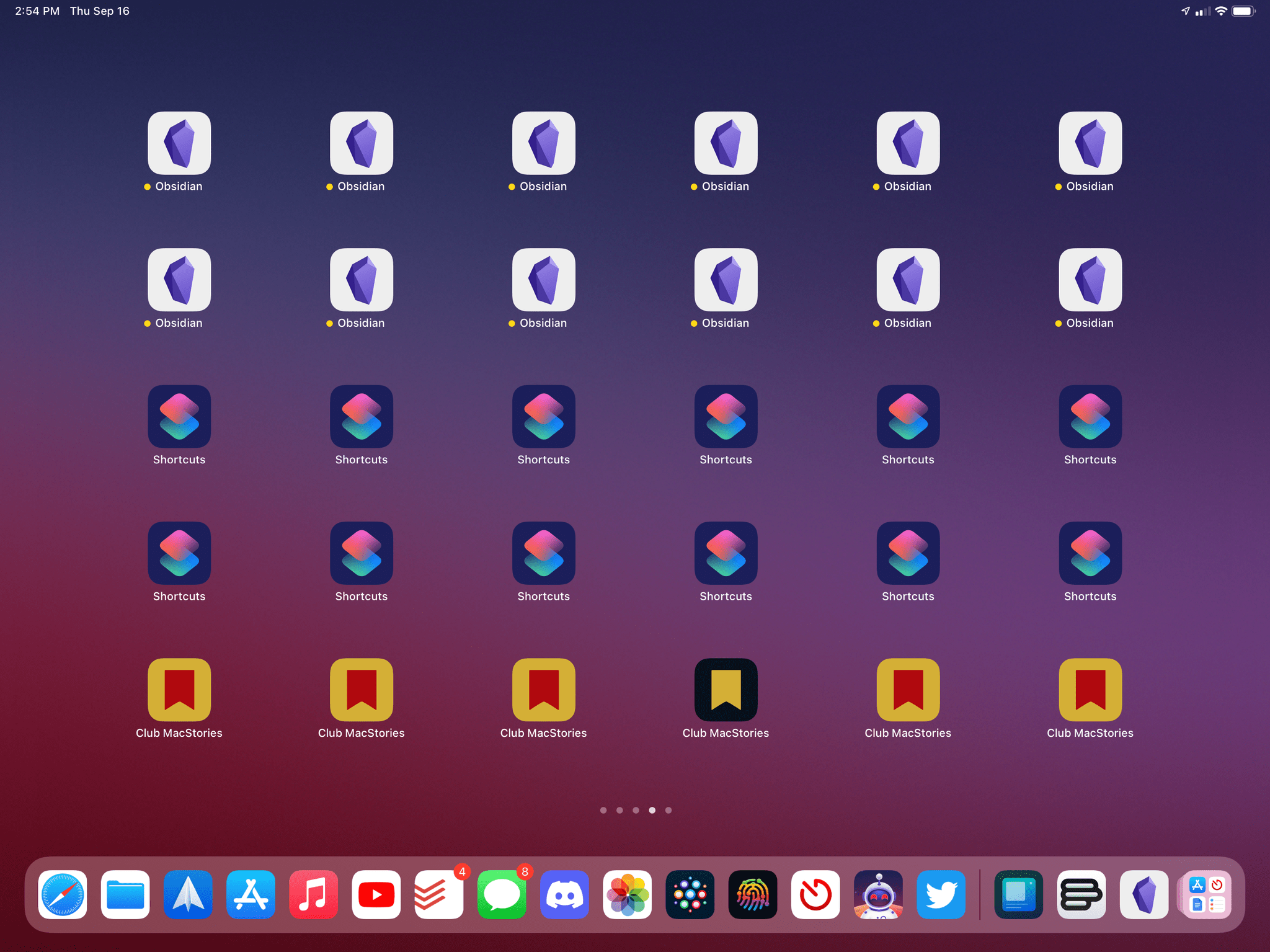Tap the highlighted current page dot
Screen dimensions: 1270x952
point(652,810)
